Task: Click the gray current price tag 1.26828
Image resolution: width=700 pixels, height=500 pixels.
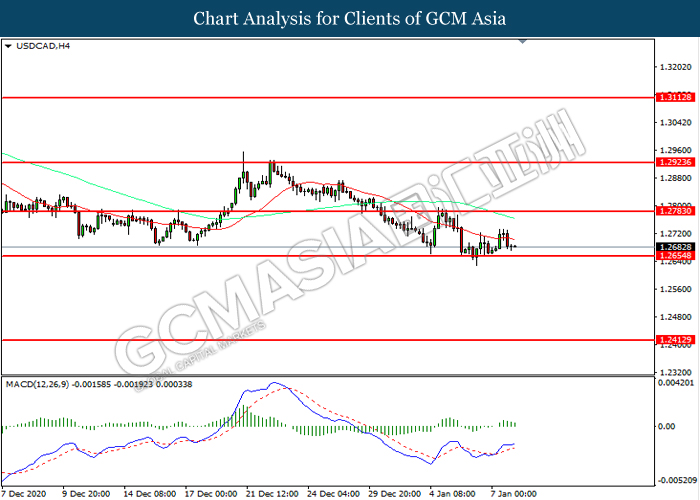Action: [673, 247]
